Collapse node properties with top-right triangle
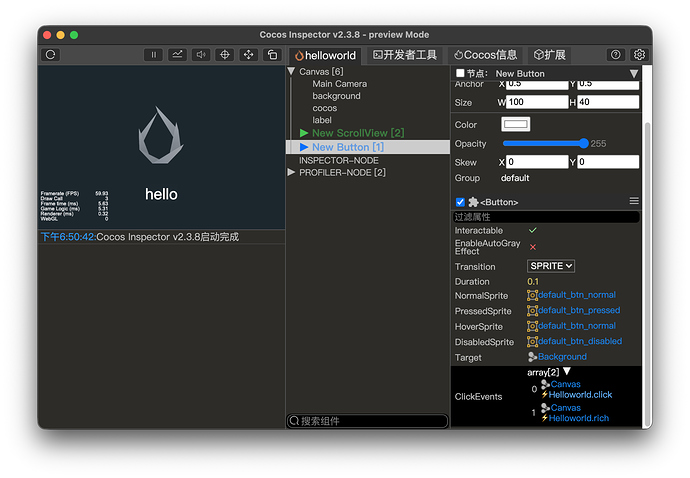This screenshot has height=478, width=690. click(634, 74)
